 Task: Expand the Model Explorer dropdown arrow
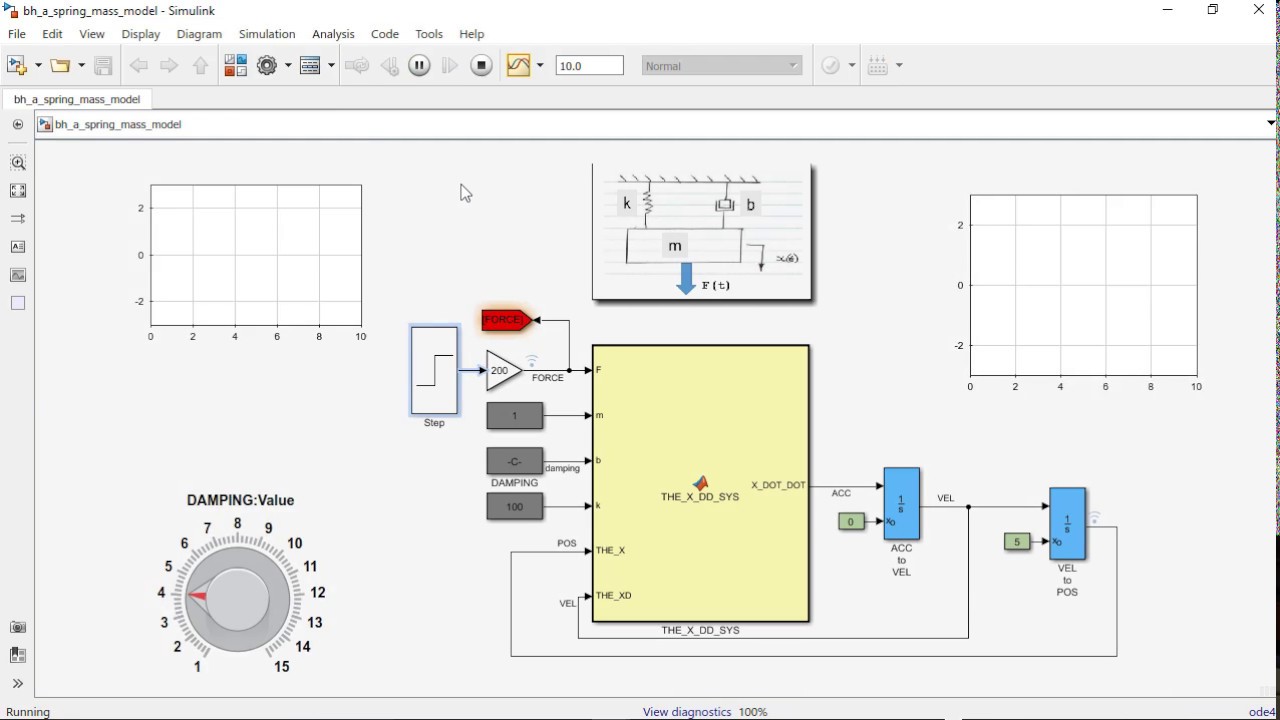(x=331, y=66)
